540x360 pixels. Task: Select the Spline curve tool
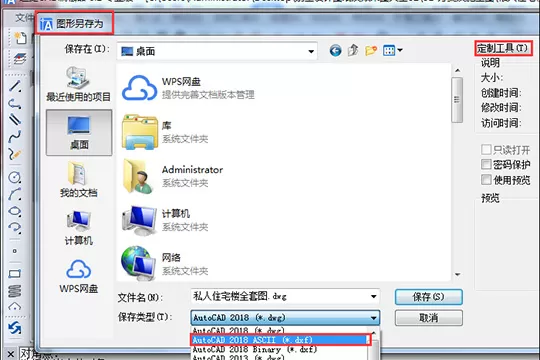[15, 137]
